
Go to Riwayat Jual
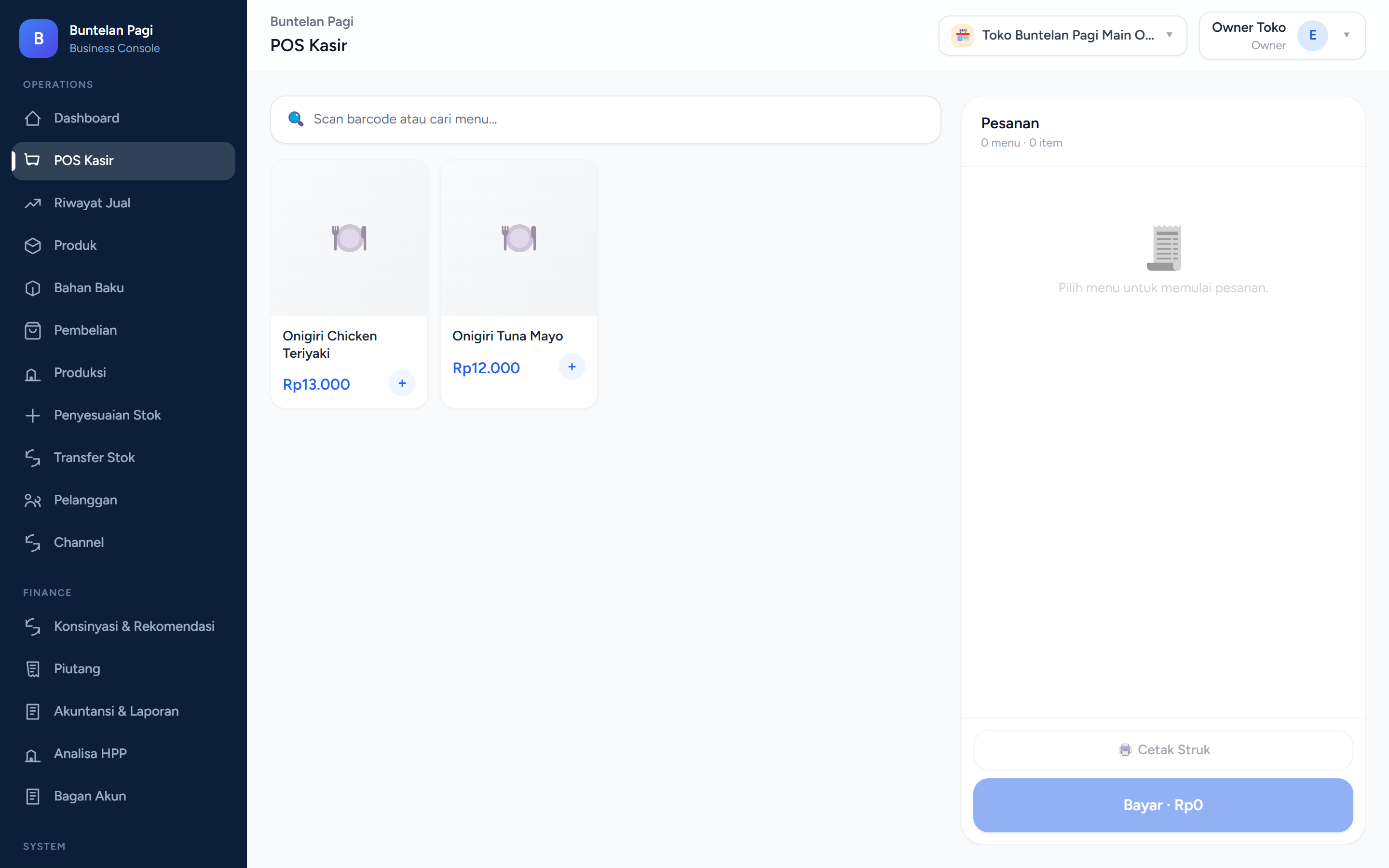tap(123, 203)
